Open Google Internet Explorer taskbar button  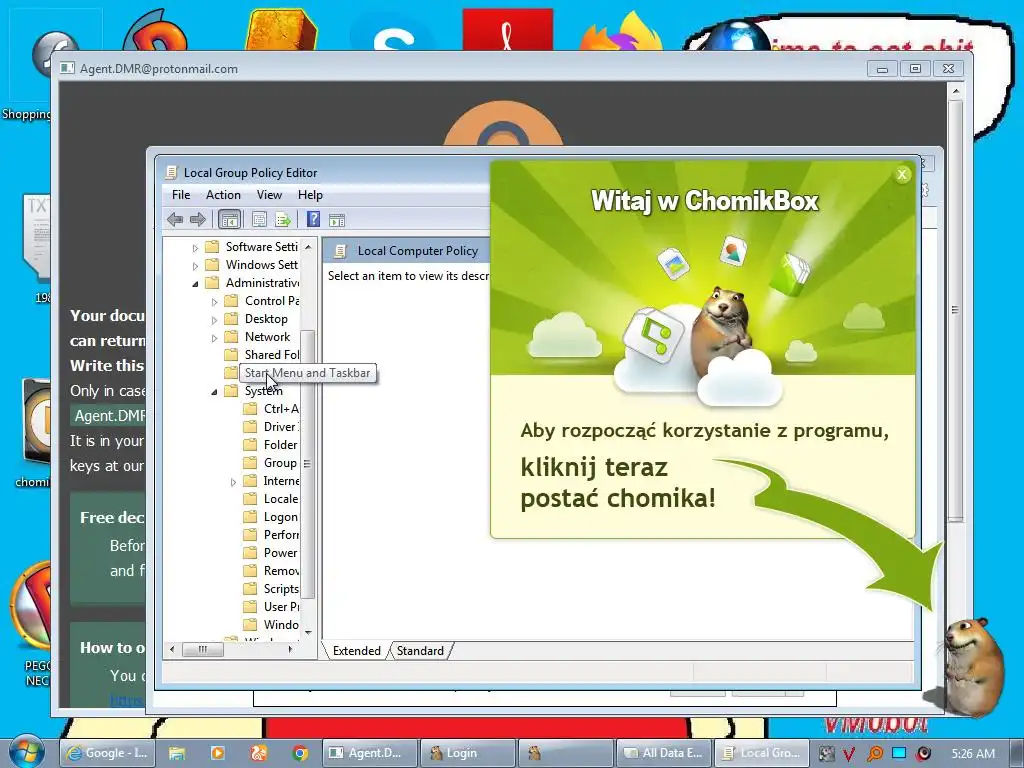106,753
